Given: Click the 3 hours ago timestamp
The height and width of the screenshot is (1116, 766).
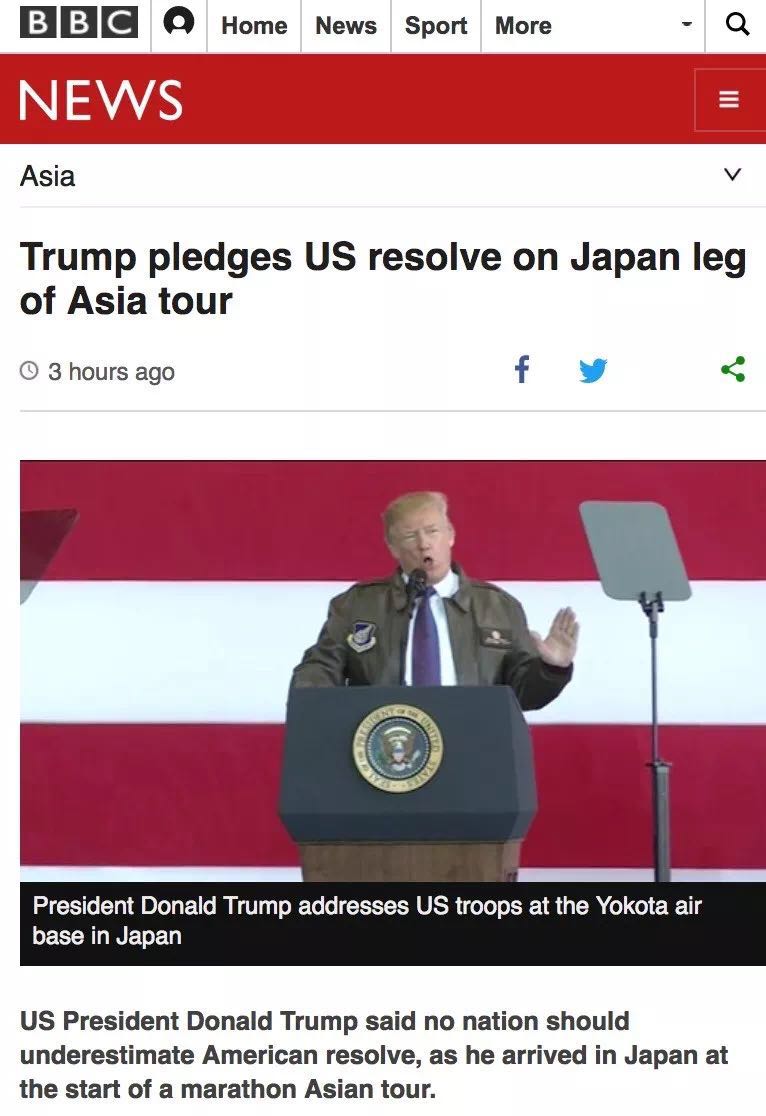Looking at the screenshot, I should (x=111, y=372).
